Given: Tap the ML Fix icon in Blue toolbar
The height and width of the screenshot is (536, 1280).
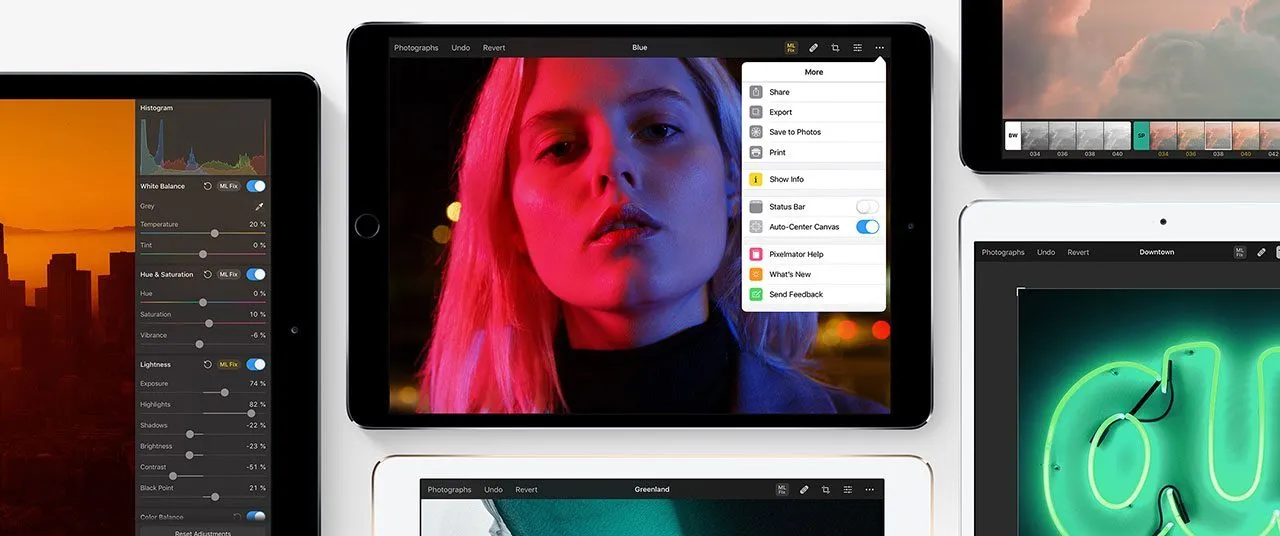Looking at the screenshot, I should (x=791, y=47).
